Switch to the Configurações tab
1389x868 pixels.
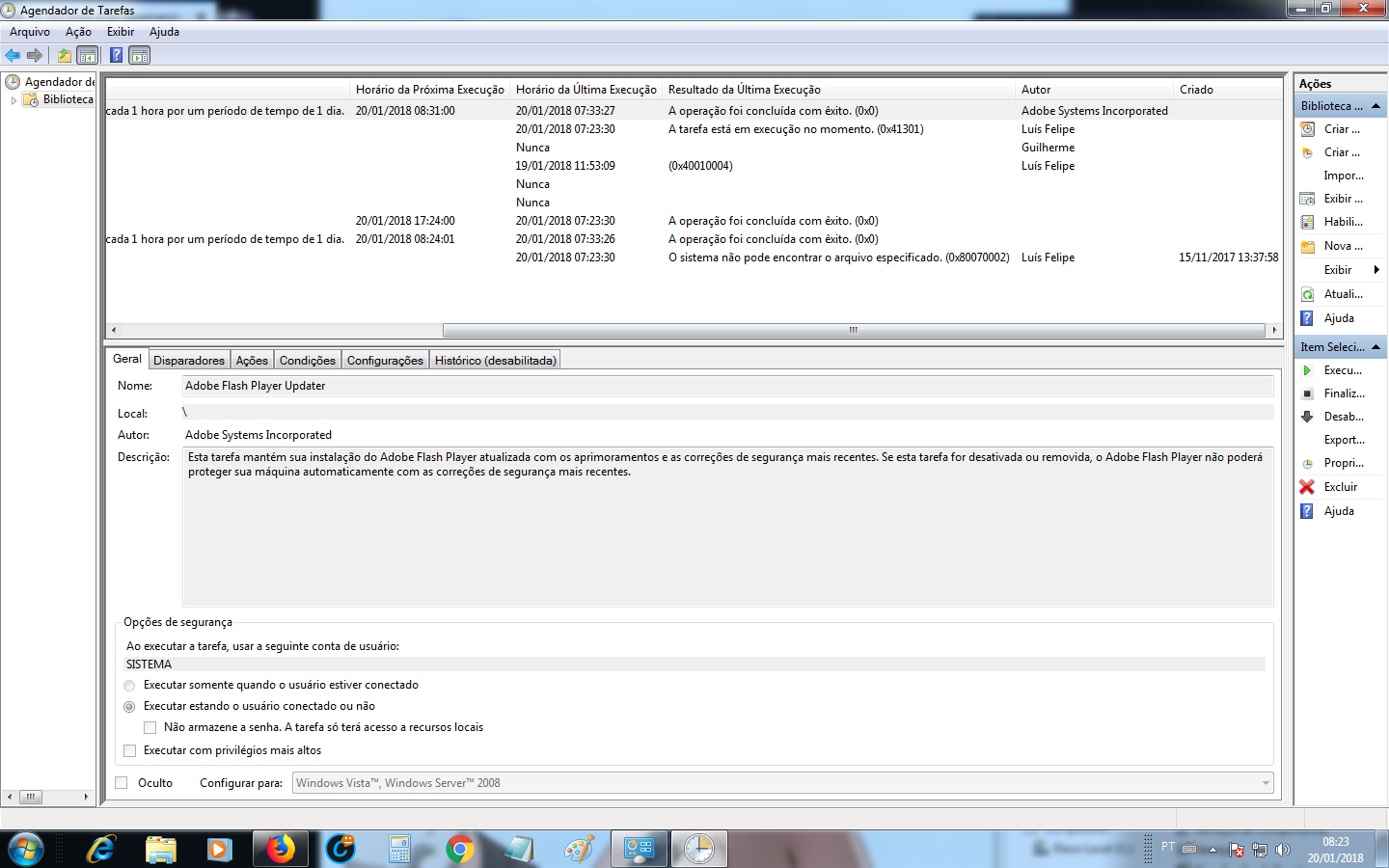[x=385, y=361]
